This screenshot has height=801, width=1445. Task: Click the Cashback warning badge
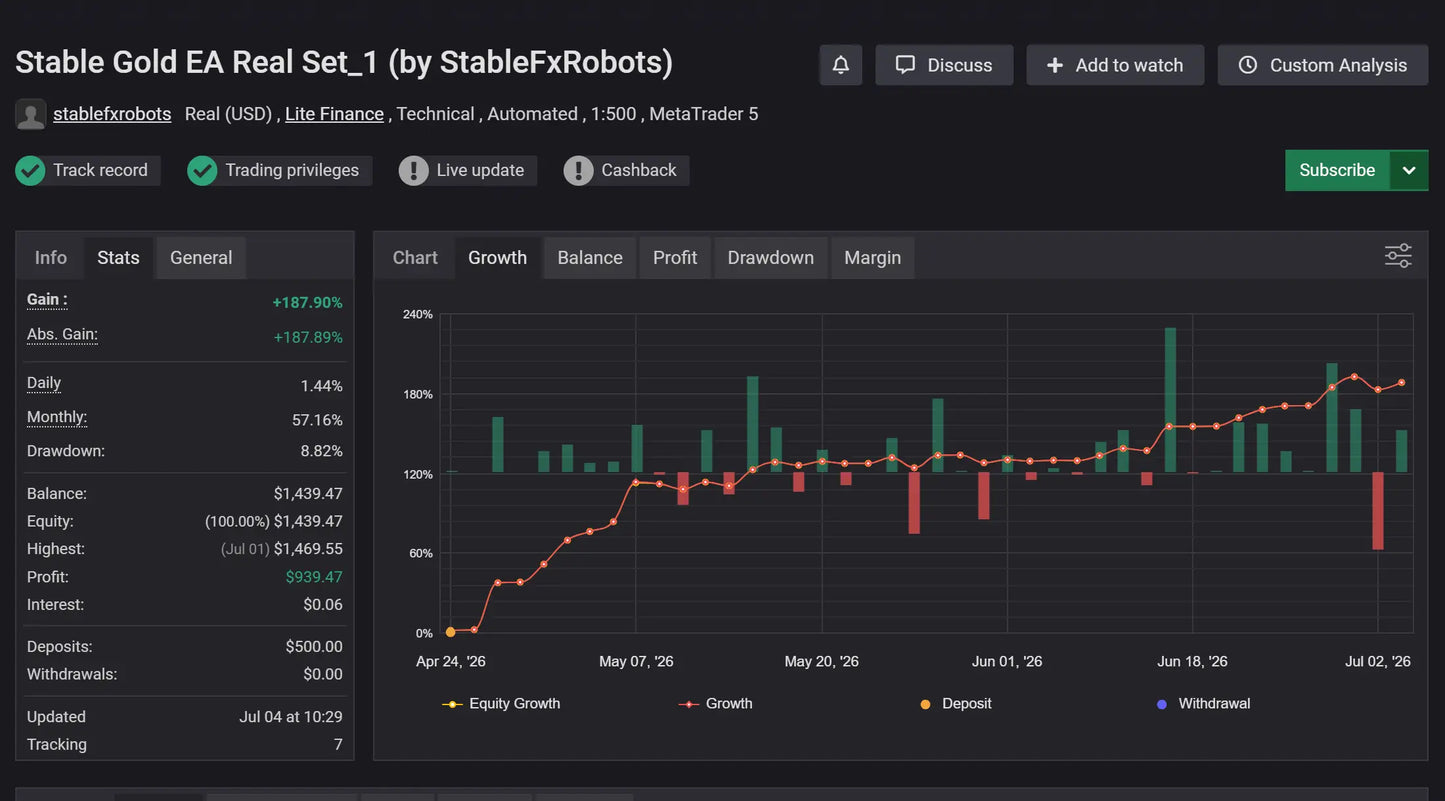point(626,171)
